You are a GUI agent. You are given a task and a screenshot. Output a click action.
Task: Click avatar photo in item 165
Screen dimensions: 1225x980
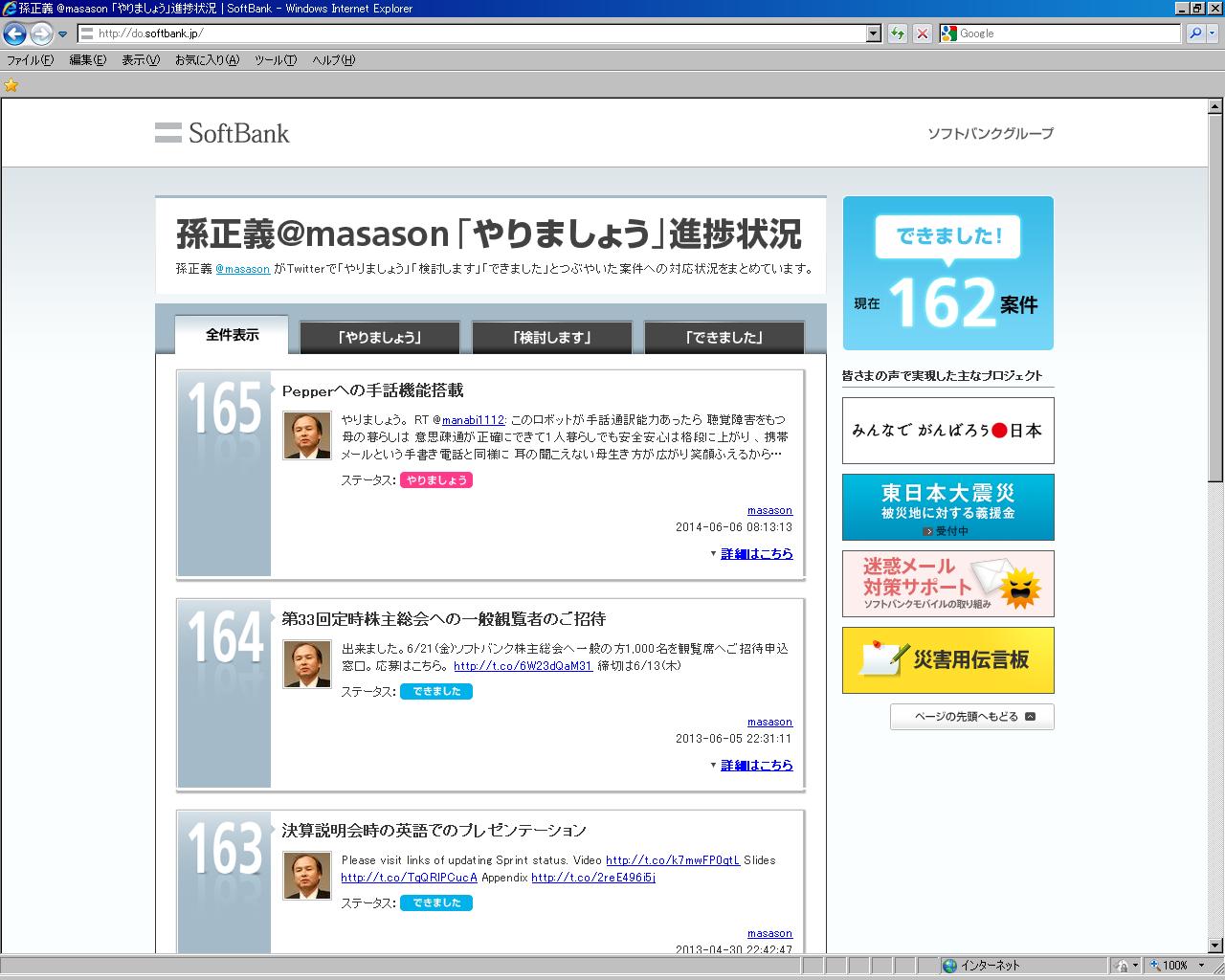point(307,435)
